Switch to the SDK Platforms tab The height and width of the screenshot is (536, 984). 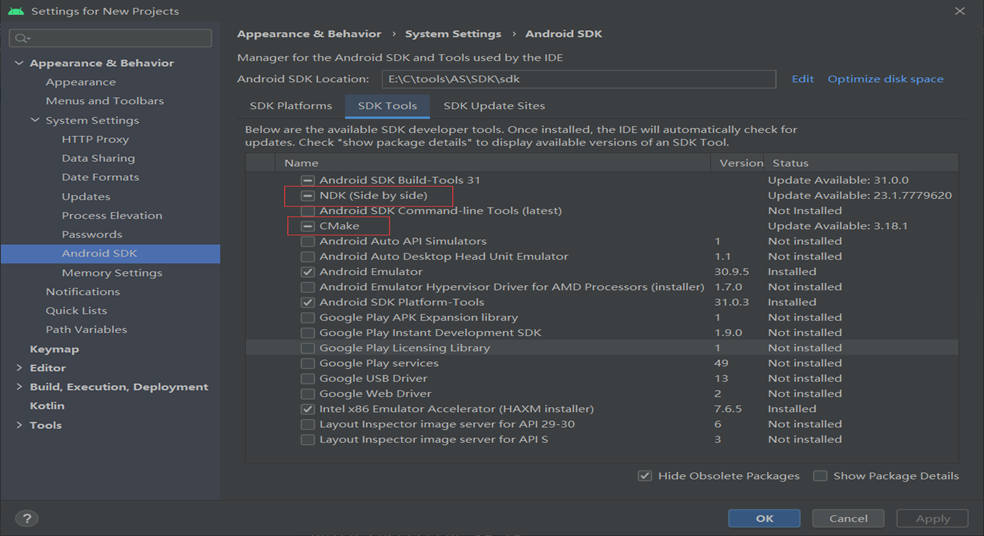[x=291, y=105]
